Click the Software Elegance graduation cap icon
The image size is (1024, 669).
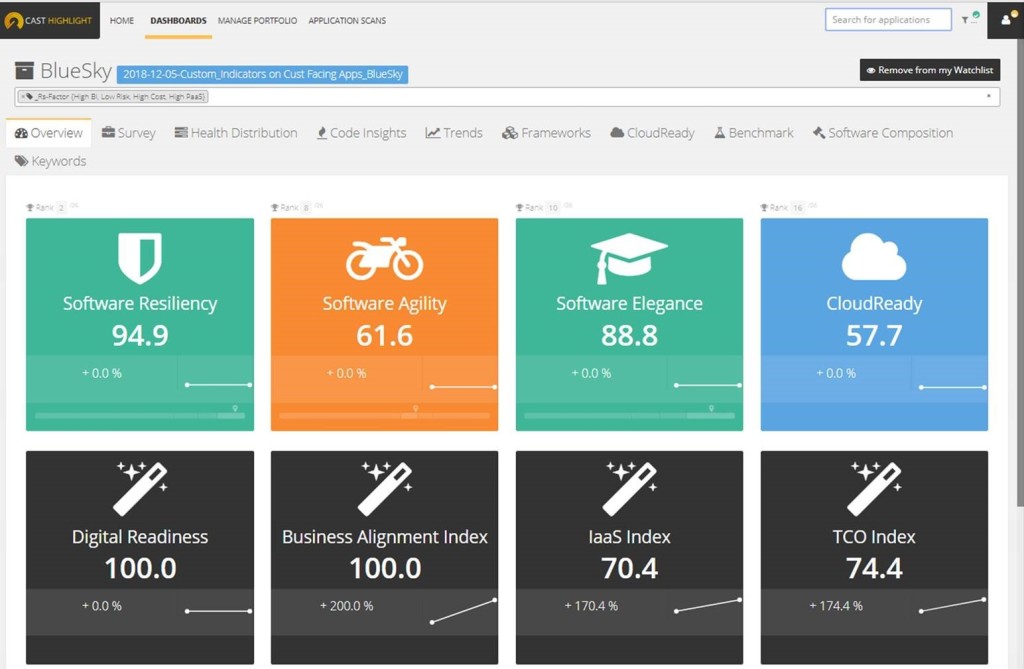point(629,258)
